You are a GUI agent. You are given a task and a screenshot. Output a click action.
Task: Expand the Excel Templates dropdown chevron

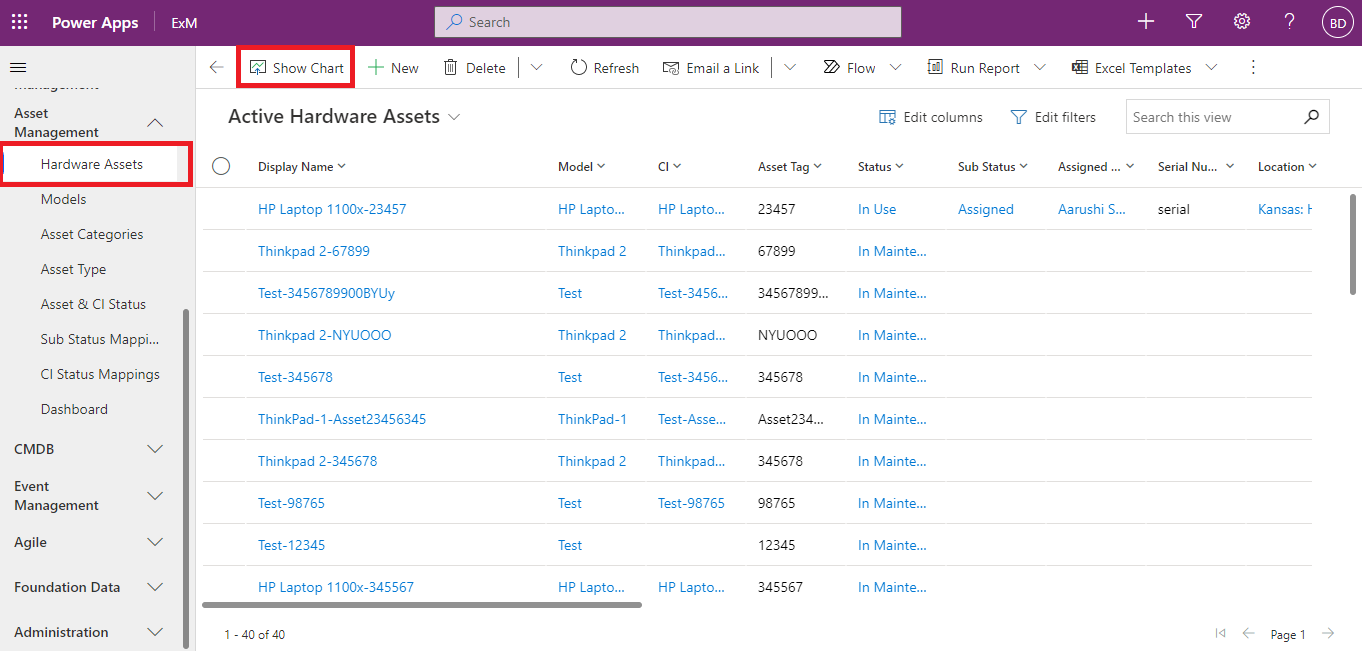pyautogui.click(x=1211, y=68)
